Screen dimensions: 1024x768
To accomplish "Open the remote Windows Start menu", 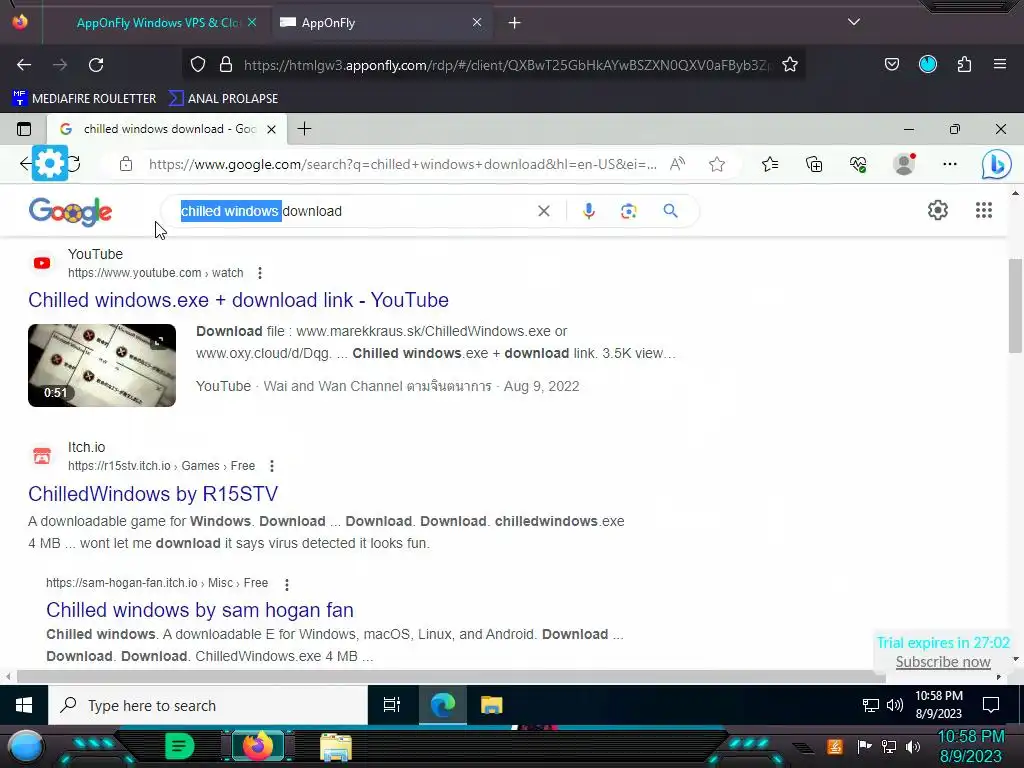I will click(x=24, y=705).
